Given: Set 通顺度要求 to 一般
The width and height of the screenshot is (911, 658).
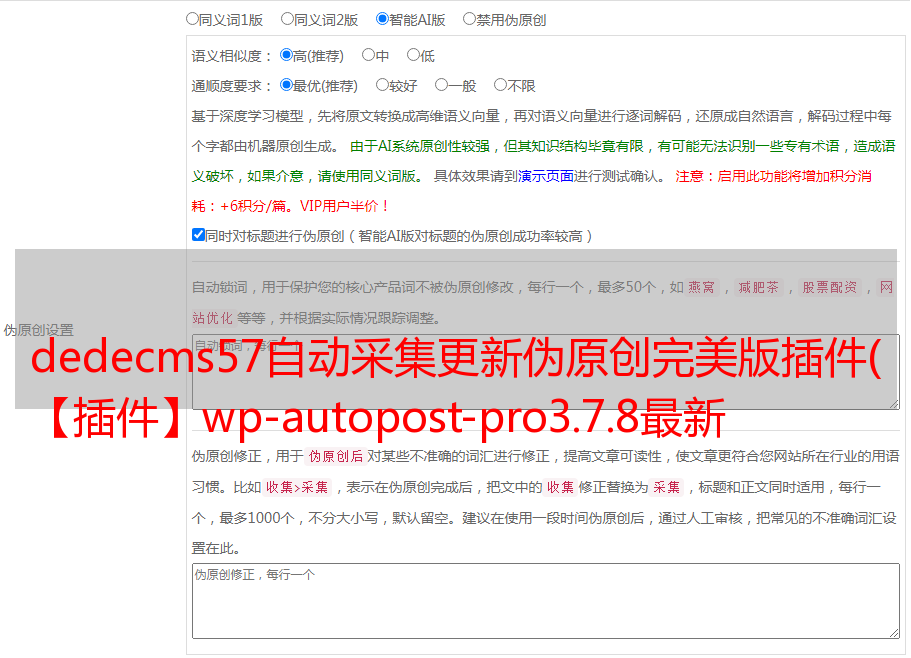Looking at the screenshot, I should pos(442,85).
